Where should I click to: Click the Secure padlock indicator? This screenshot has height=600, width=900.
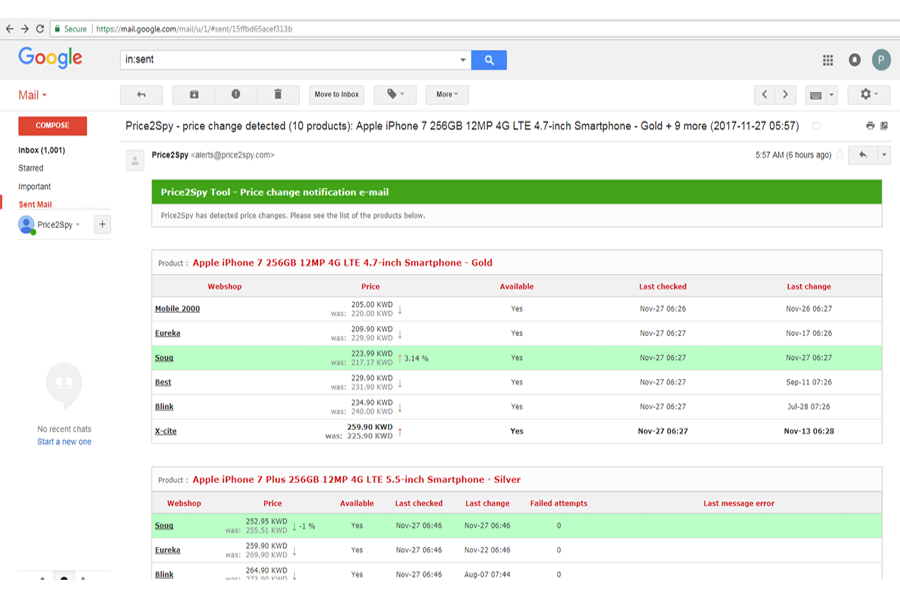tap(70, 29)
